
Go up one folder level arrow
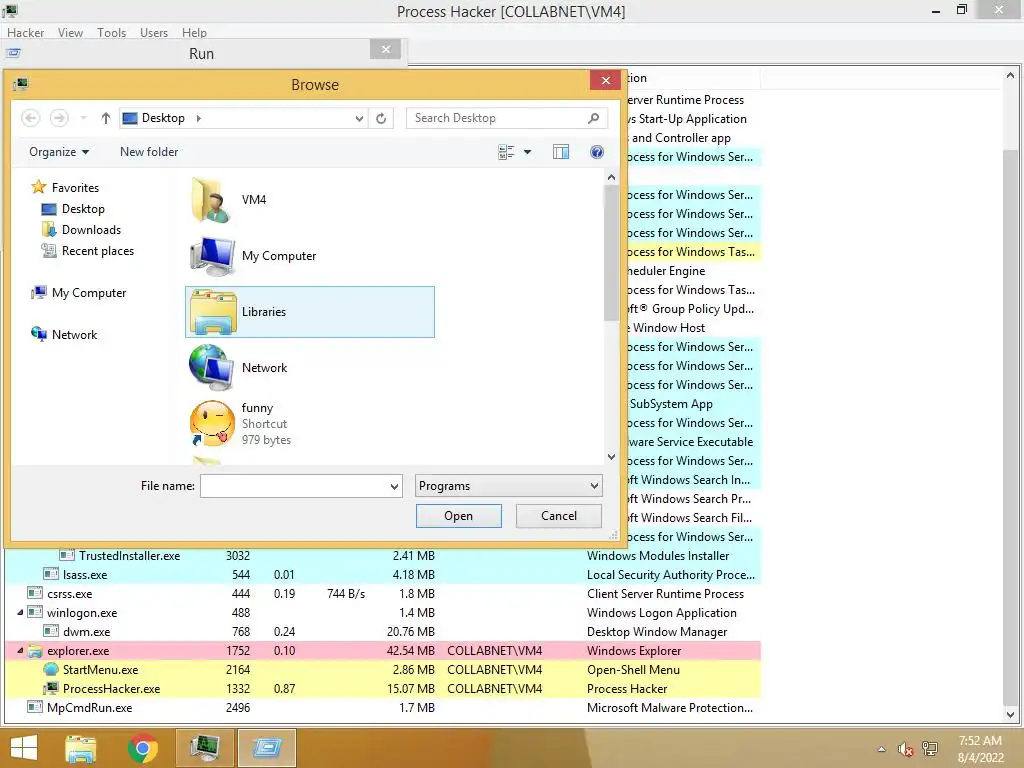point(105,118)
